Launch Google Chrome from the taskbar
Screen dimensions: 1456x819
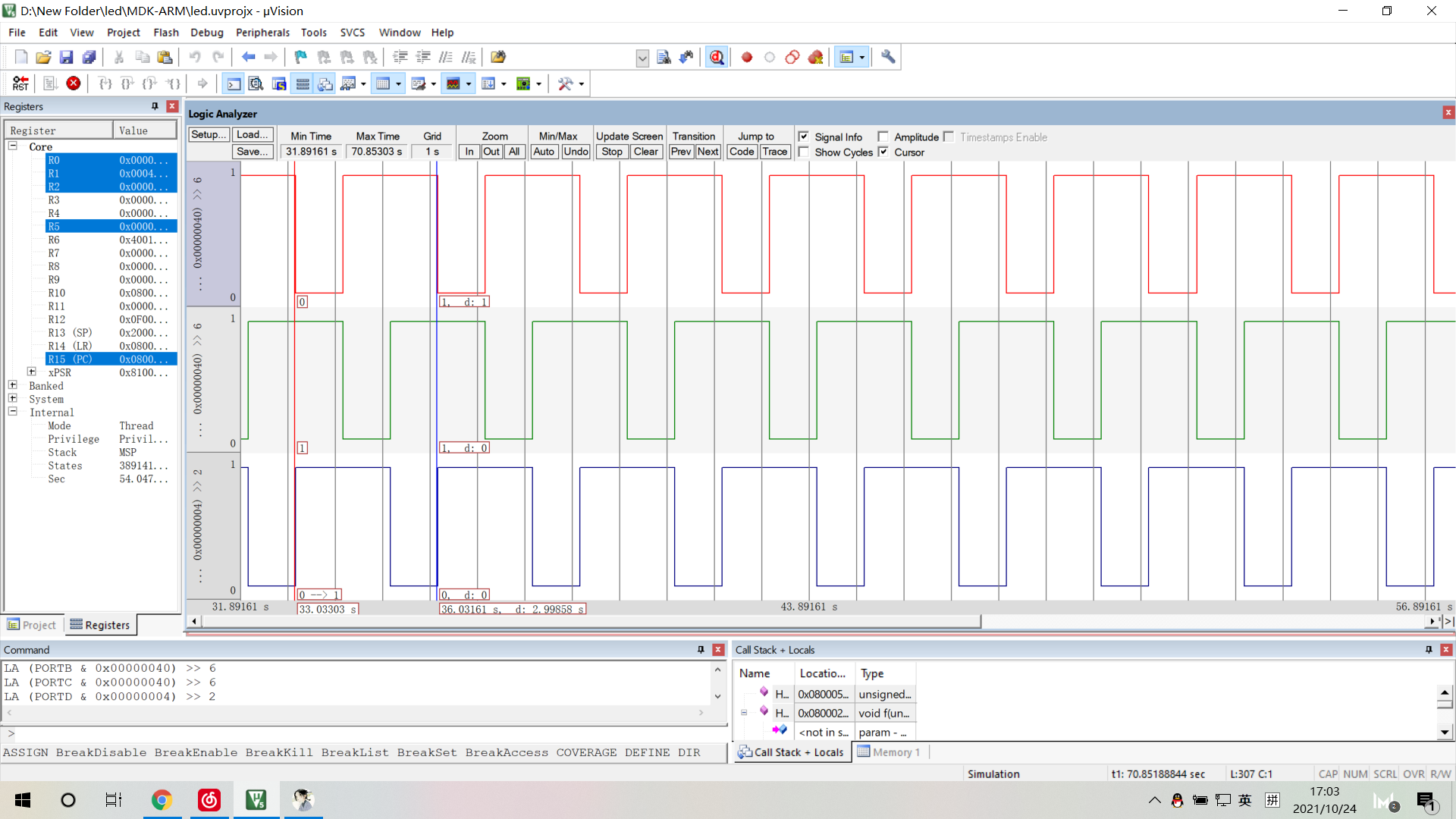[x=162, y=800]
